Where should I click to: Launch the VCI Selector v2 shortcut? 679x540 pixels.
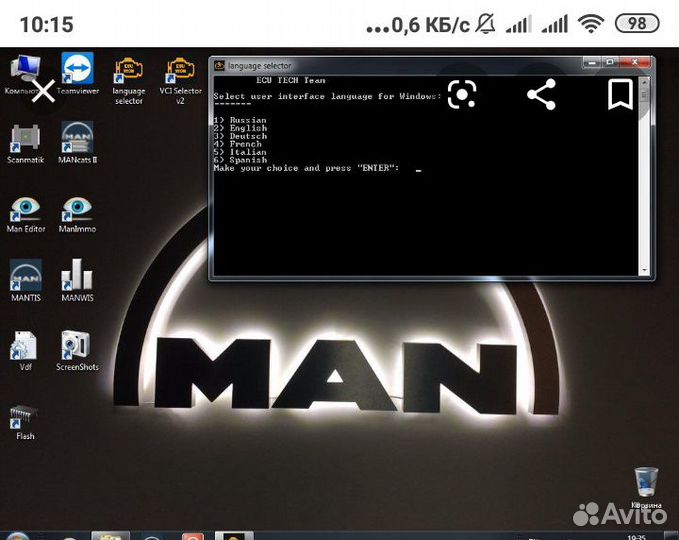click(x=180, y=81)
